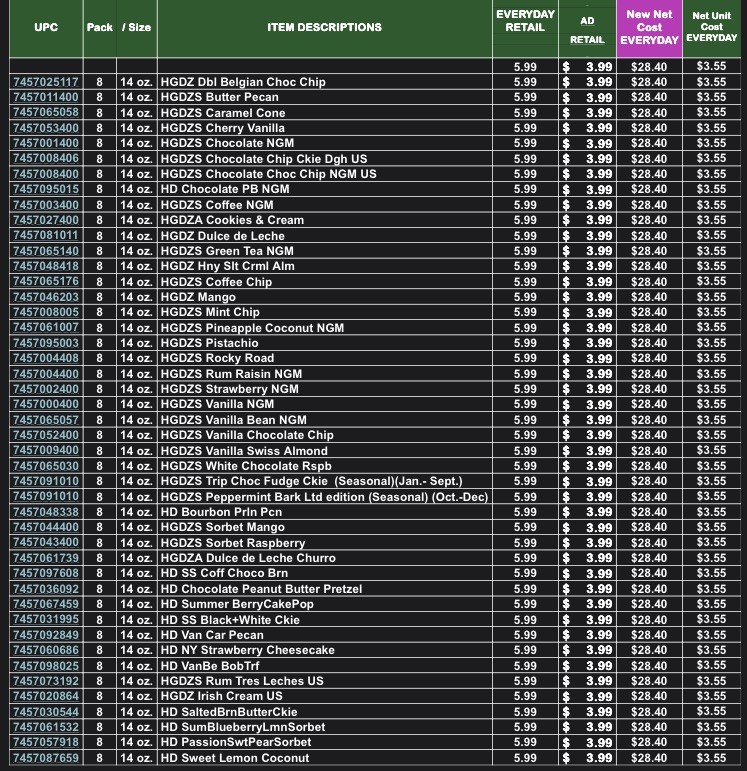Select the HGDZS Rocky Road item cell
Screen dimensions: 747x771
click(216, 358)
